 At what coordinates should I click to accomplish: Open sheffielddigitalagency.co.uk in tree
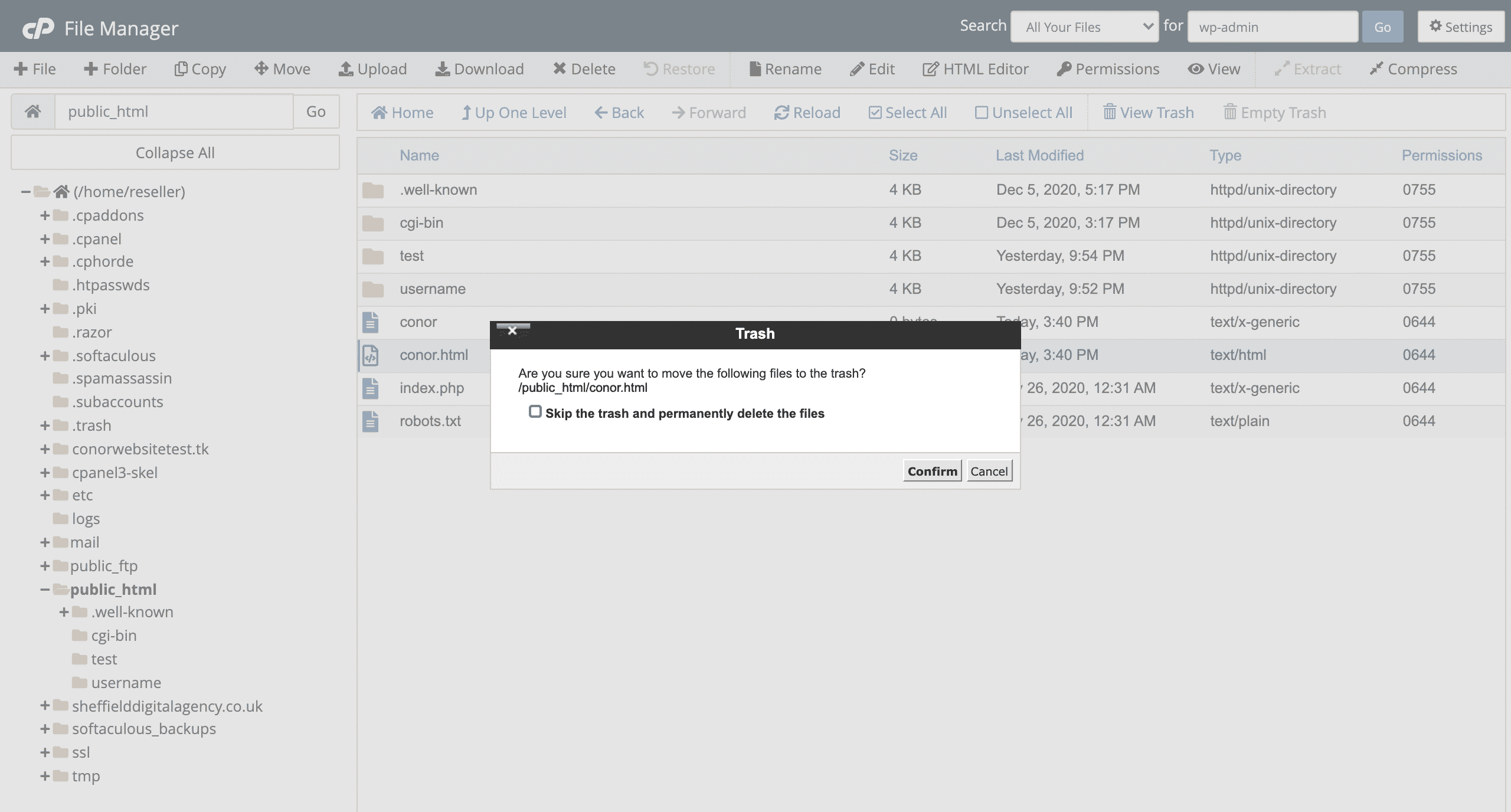[167, 706]
